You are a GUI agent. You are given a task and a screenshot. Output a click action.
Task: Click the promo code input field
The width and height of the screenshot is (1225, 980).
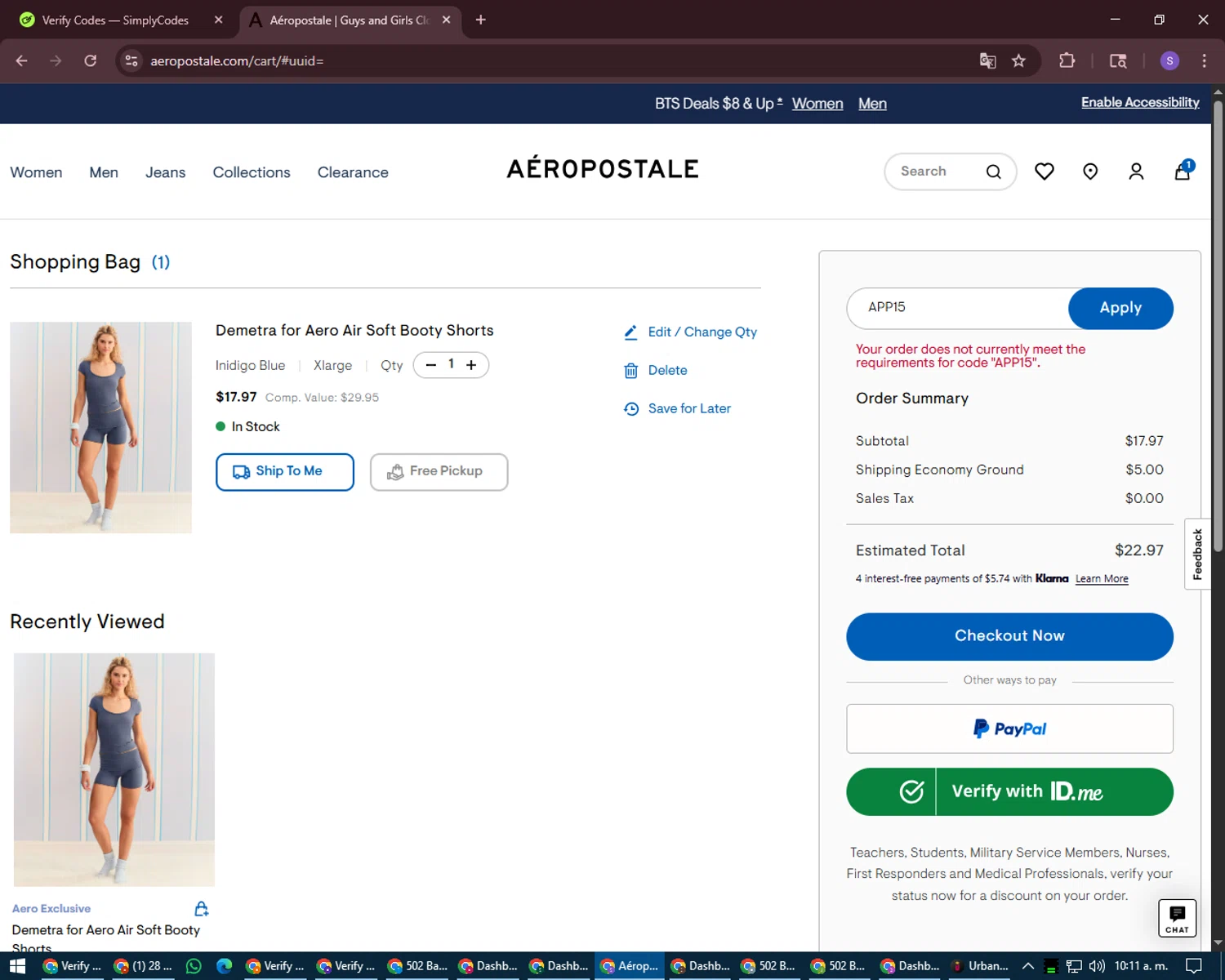tap(958, 308)
